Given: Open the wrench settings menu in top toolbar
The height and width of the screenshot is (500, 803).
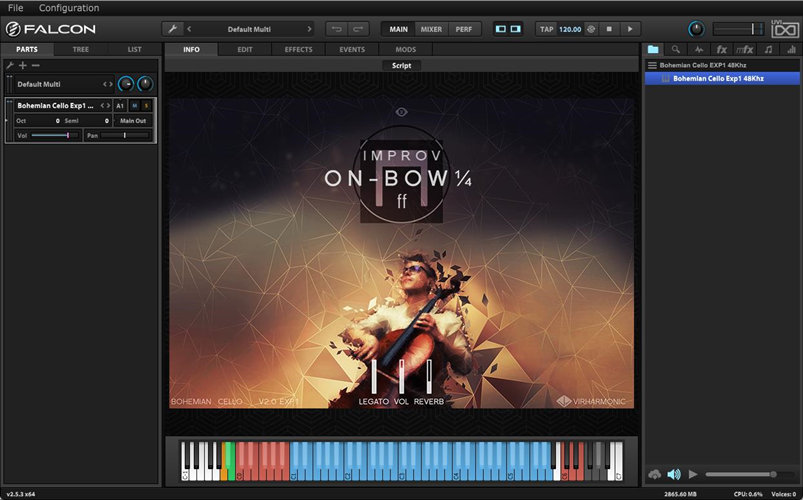Looking at the screenshot, I should (172, 29).
